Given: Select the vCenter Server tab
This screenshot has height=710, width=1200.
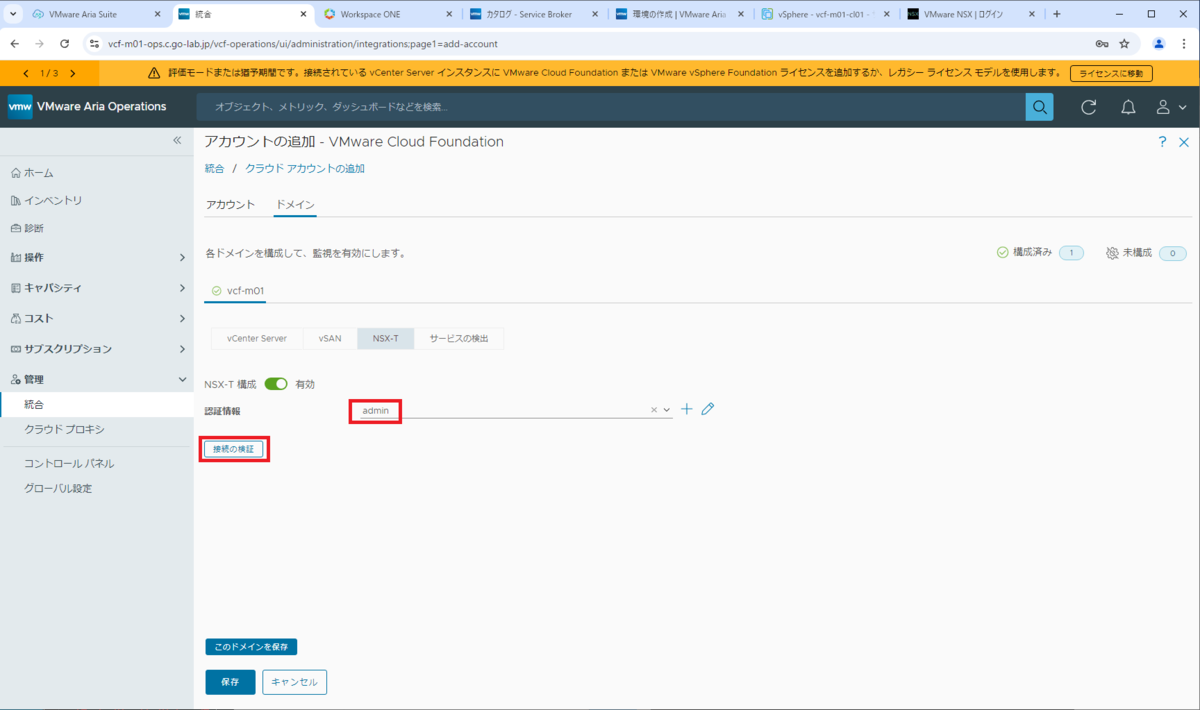Looking at the screenshot, I should click(x=257, y=338).
